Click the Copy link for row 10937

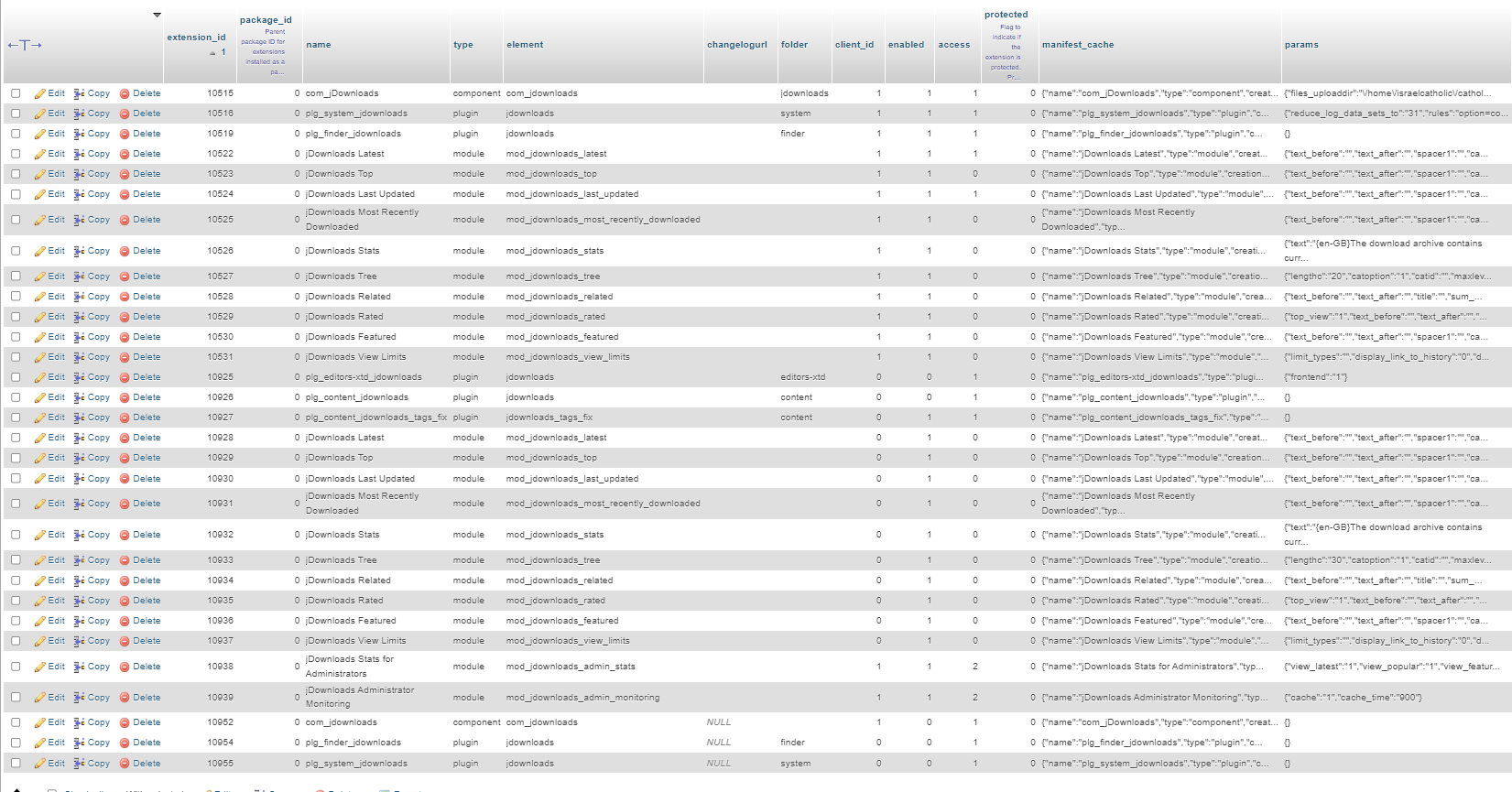coord(99,641)
